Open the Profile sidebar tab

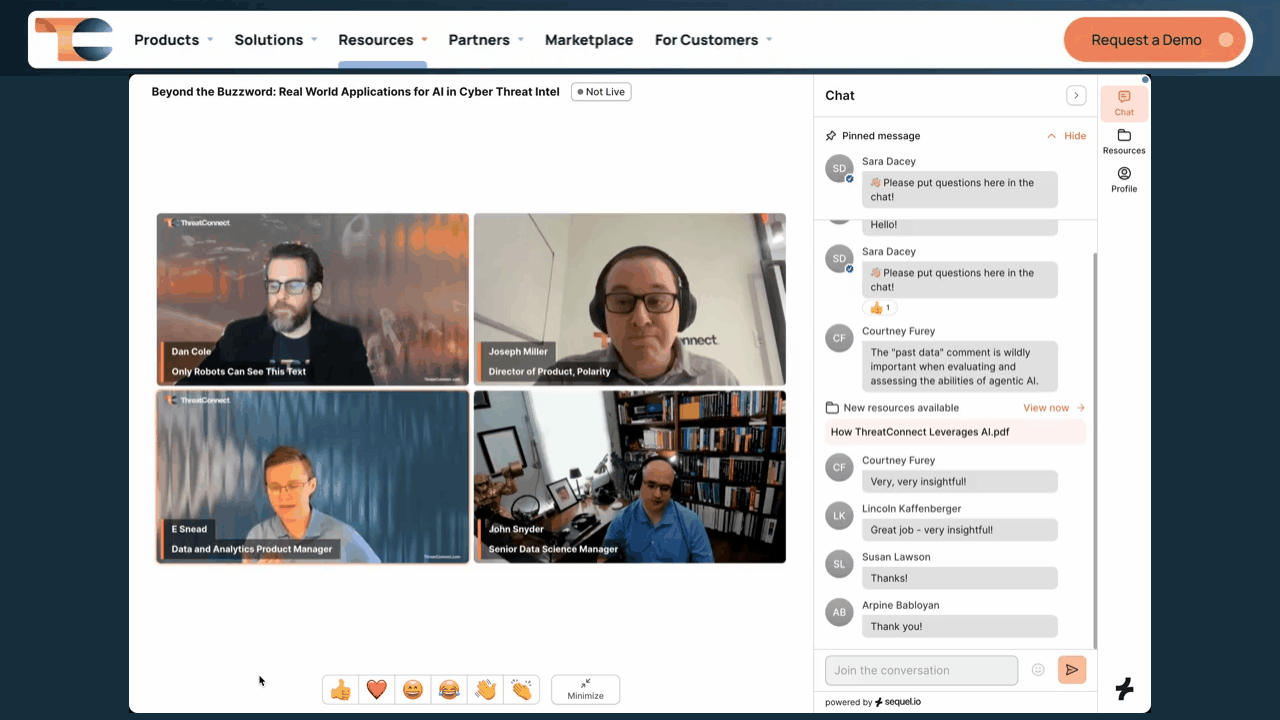[1124, 180]
